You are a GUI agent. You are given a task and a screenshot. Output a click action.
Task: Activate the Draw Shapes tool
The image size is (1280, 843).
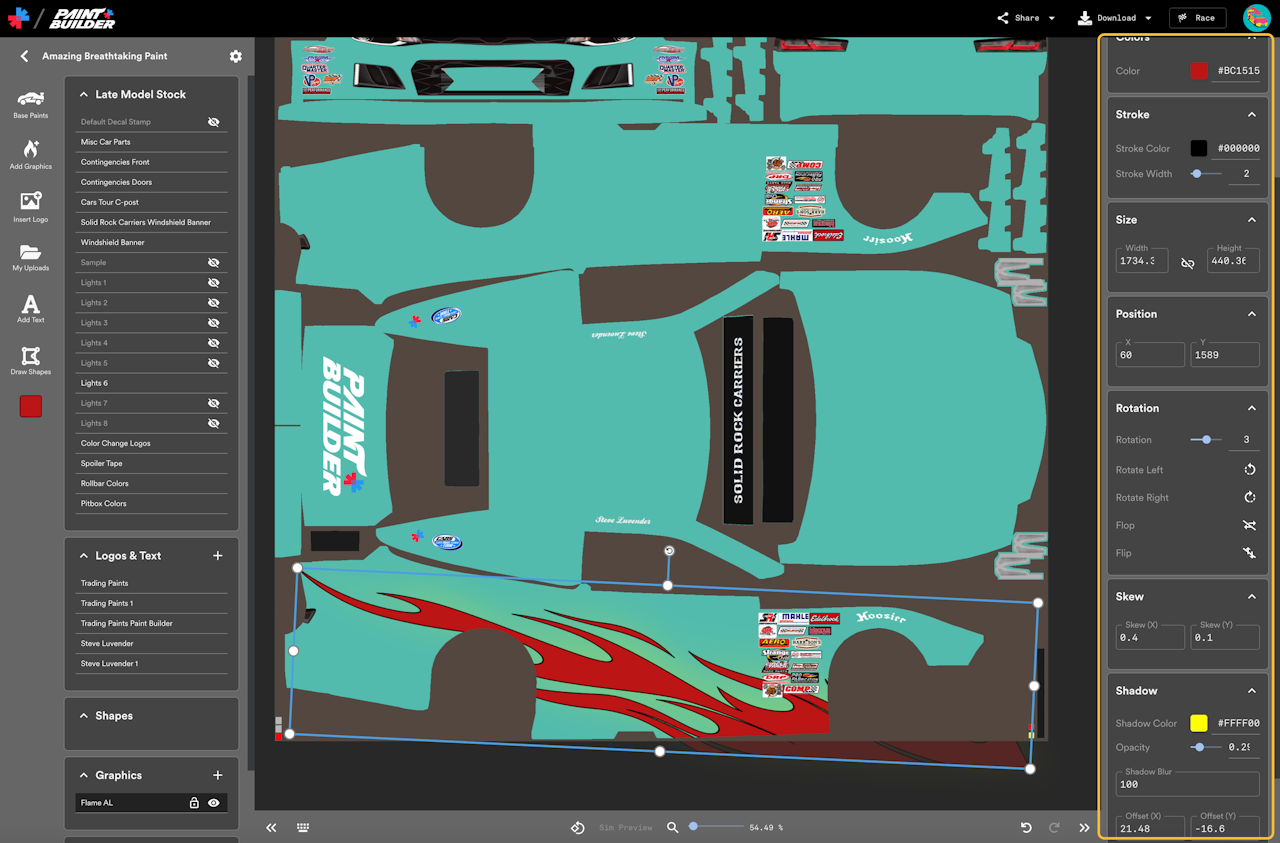(30, 360)
